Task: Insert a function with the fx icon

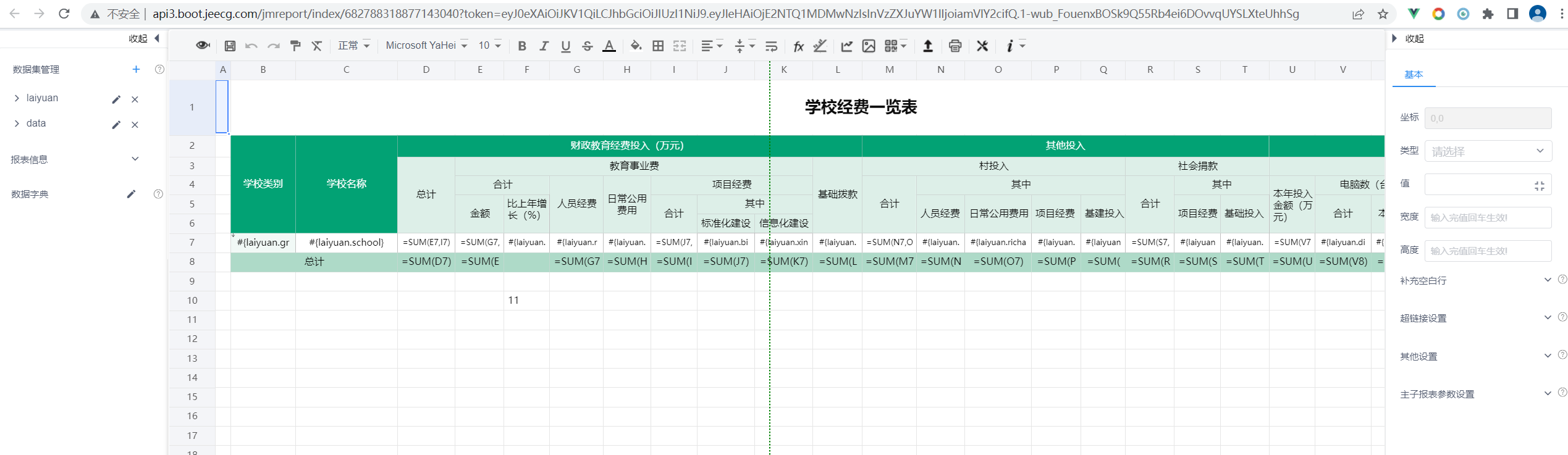Action: 798,46
